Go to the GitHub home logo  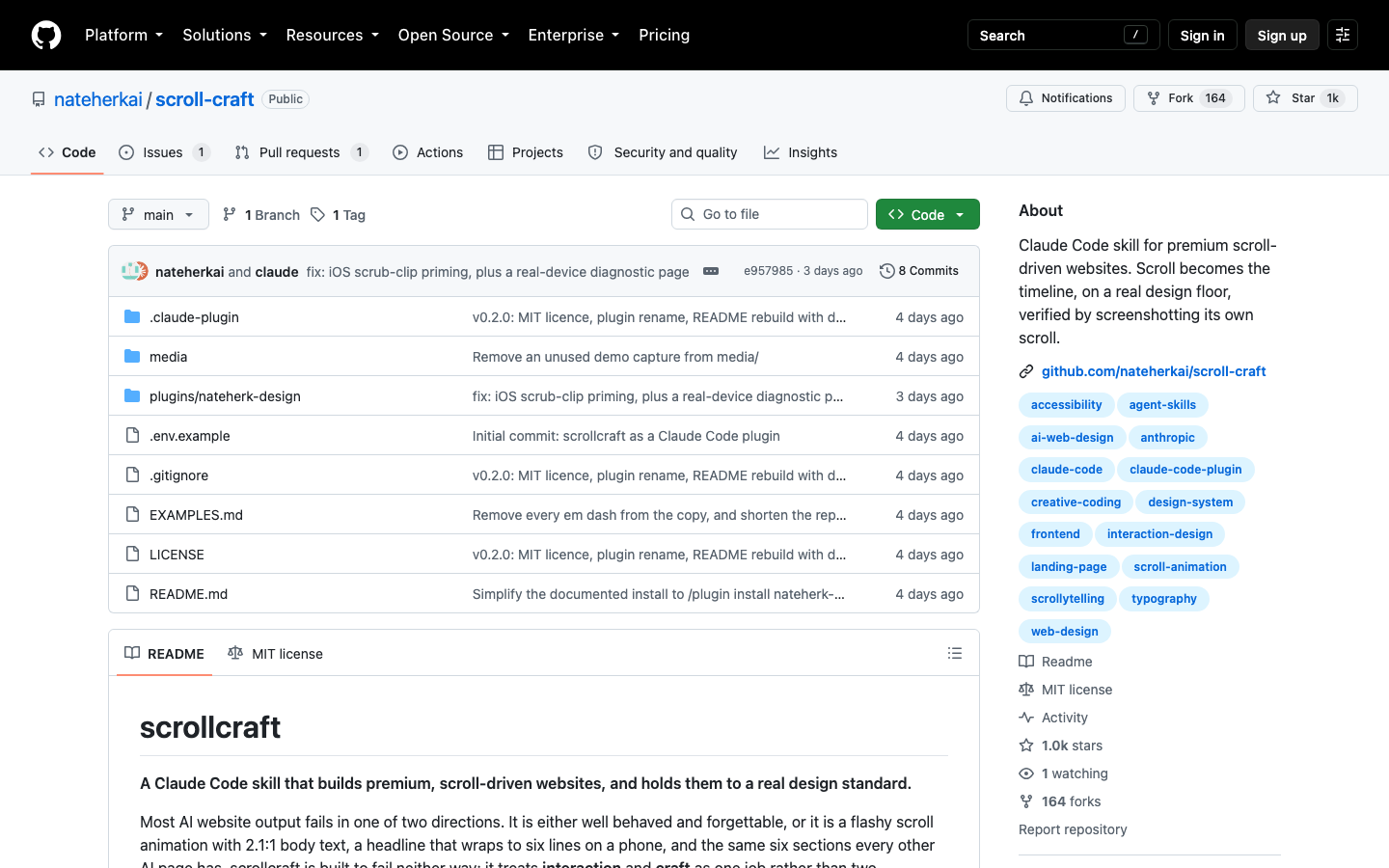pos(46,35)
